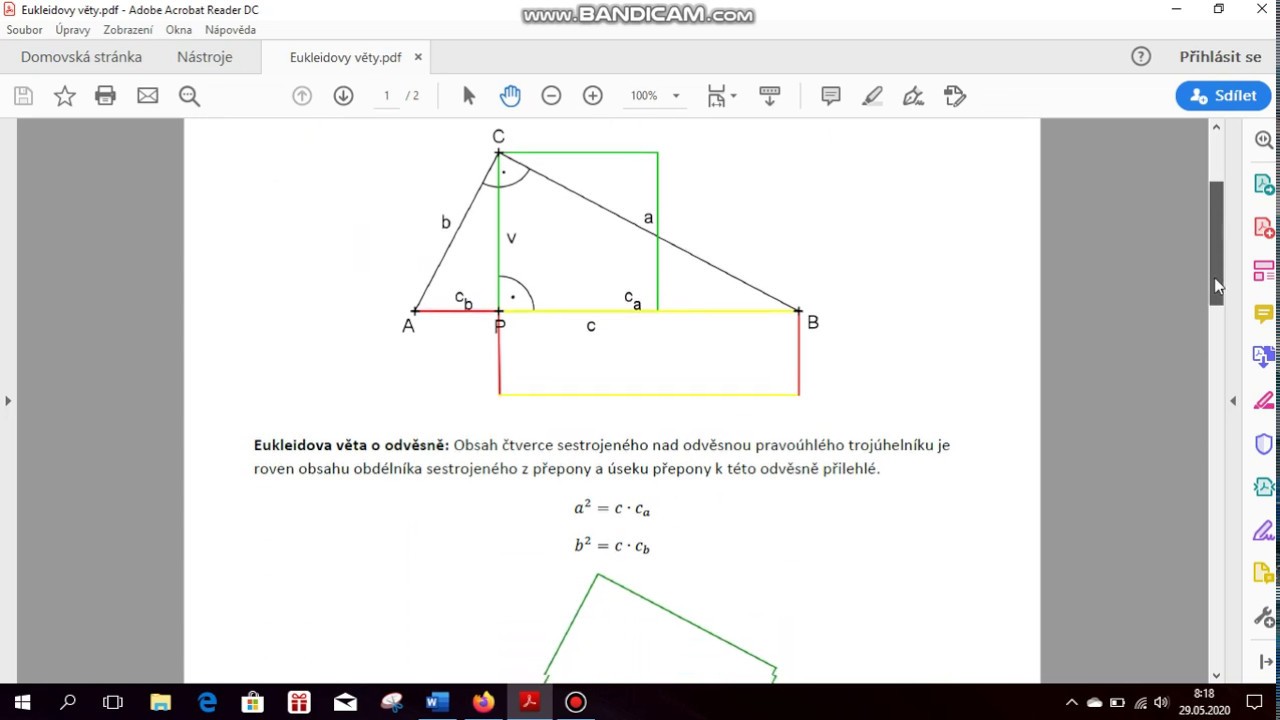Expand the left navigation pane arrow

8,401
